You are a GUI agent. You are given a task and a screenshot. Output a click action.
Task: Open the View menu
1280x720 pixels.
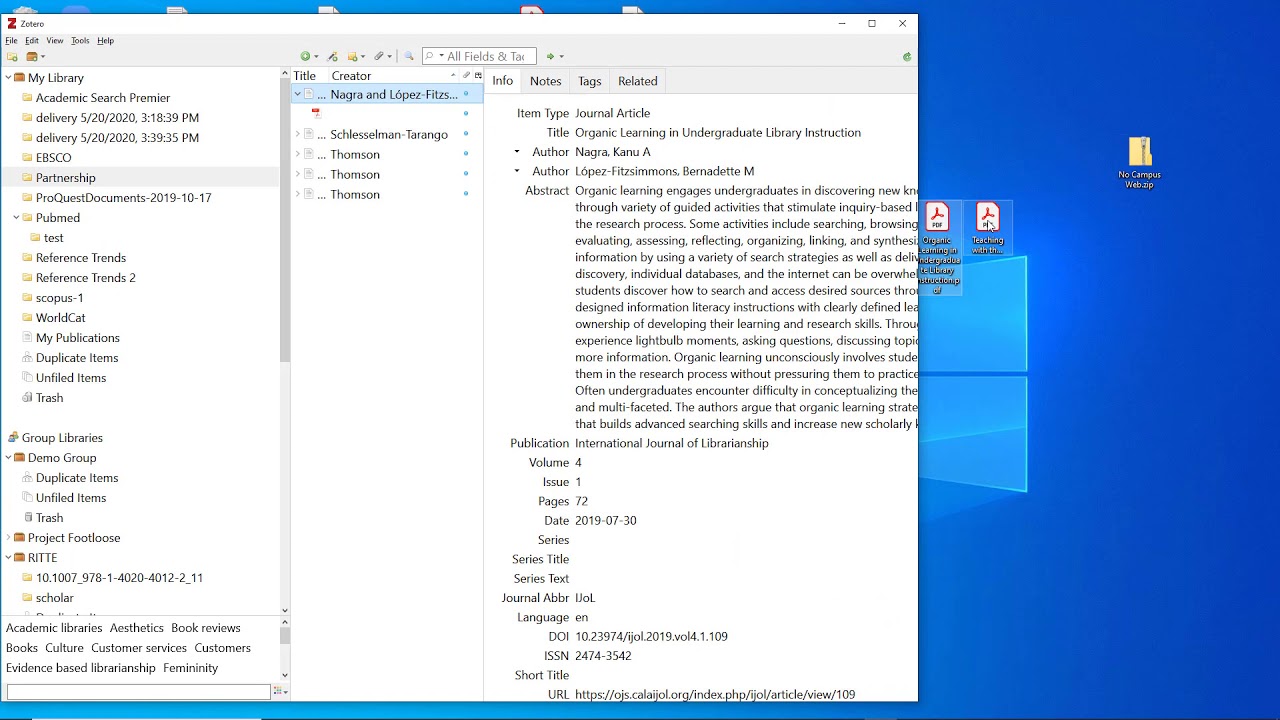point(55,41)
